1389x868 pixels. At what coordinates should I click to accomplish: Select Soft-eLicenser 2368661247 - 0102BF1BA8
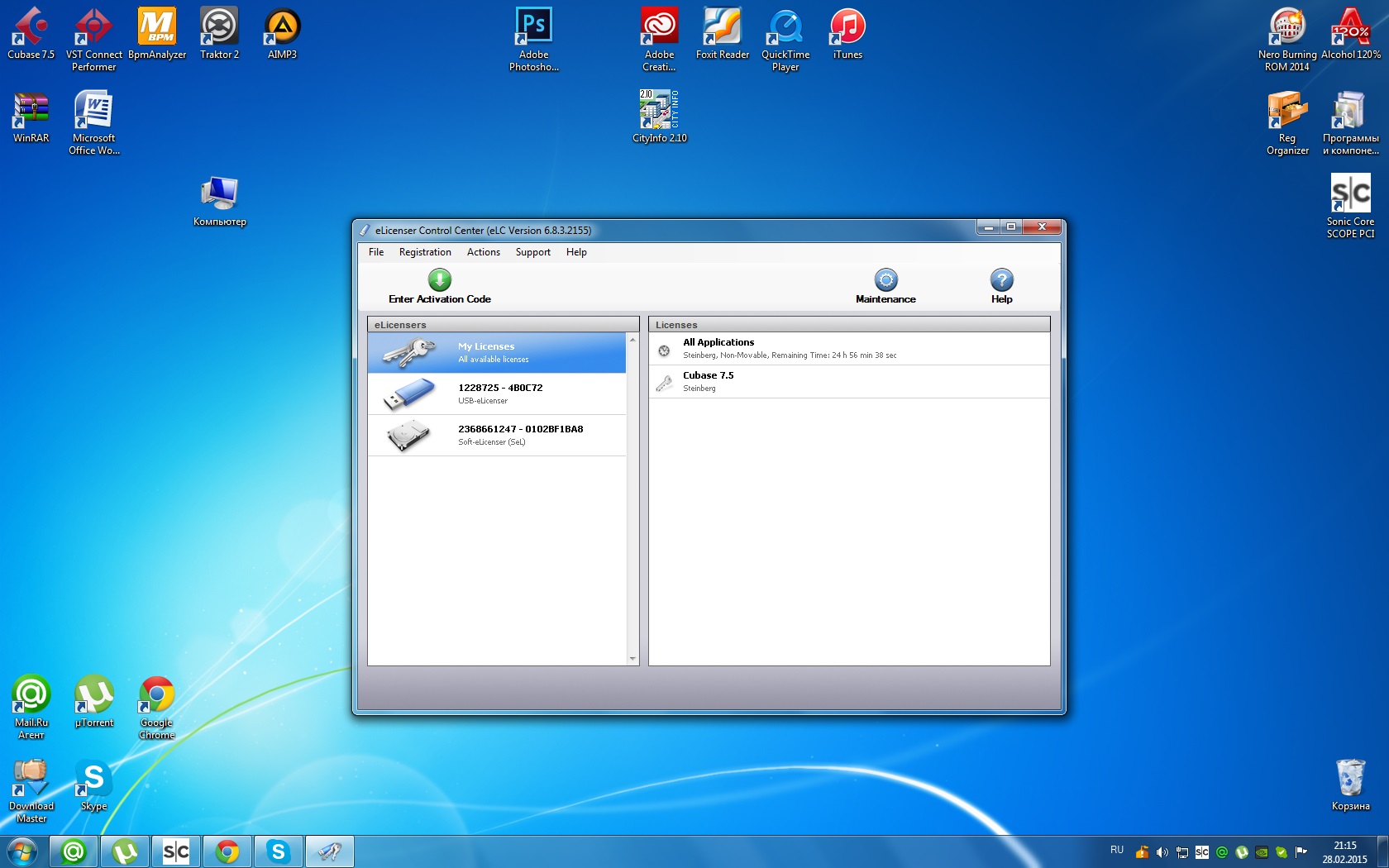coord(497,436)
